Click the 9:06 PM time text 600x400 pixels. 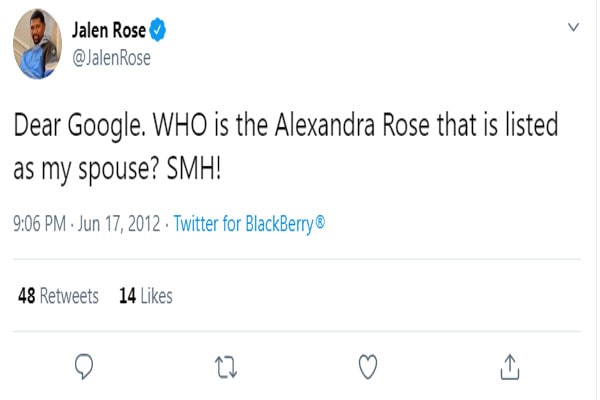(41, 224)
